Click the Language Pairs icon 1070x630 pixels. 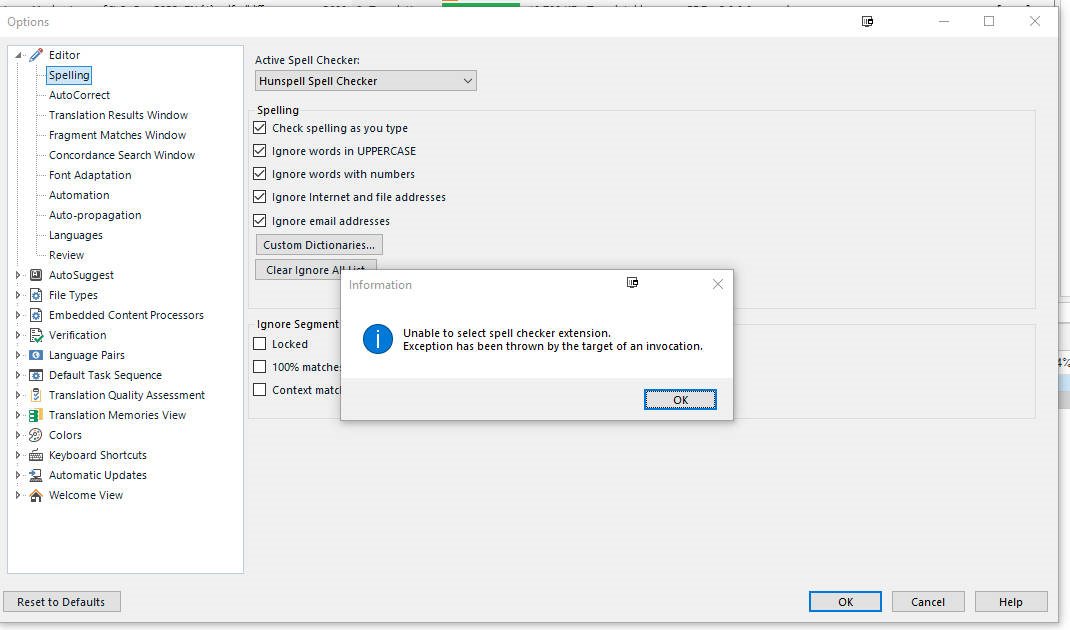[x=36, y=355]
